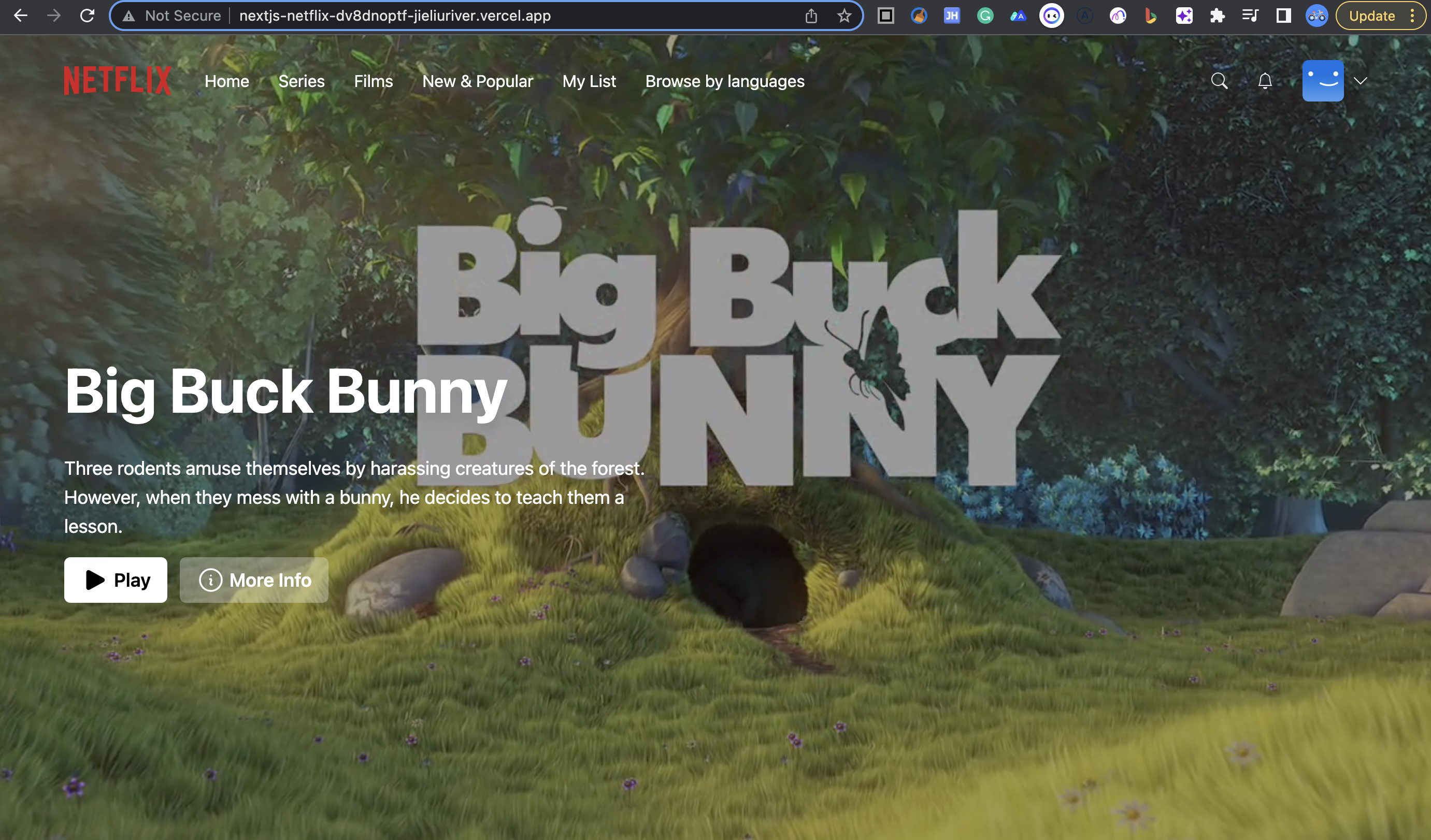1431x840 pixels.
Task: Open More Info for Big Buck Bunny
Action: coord(254,580)
